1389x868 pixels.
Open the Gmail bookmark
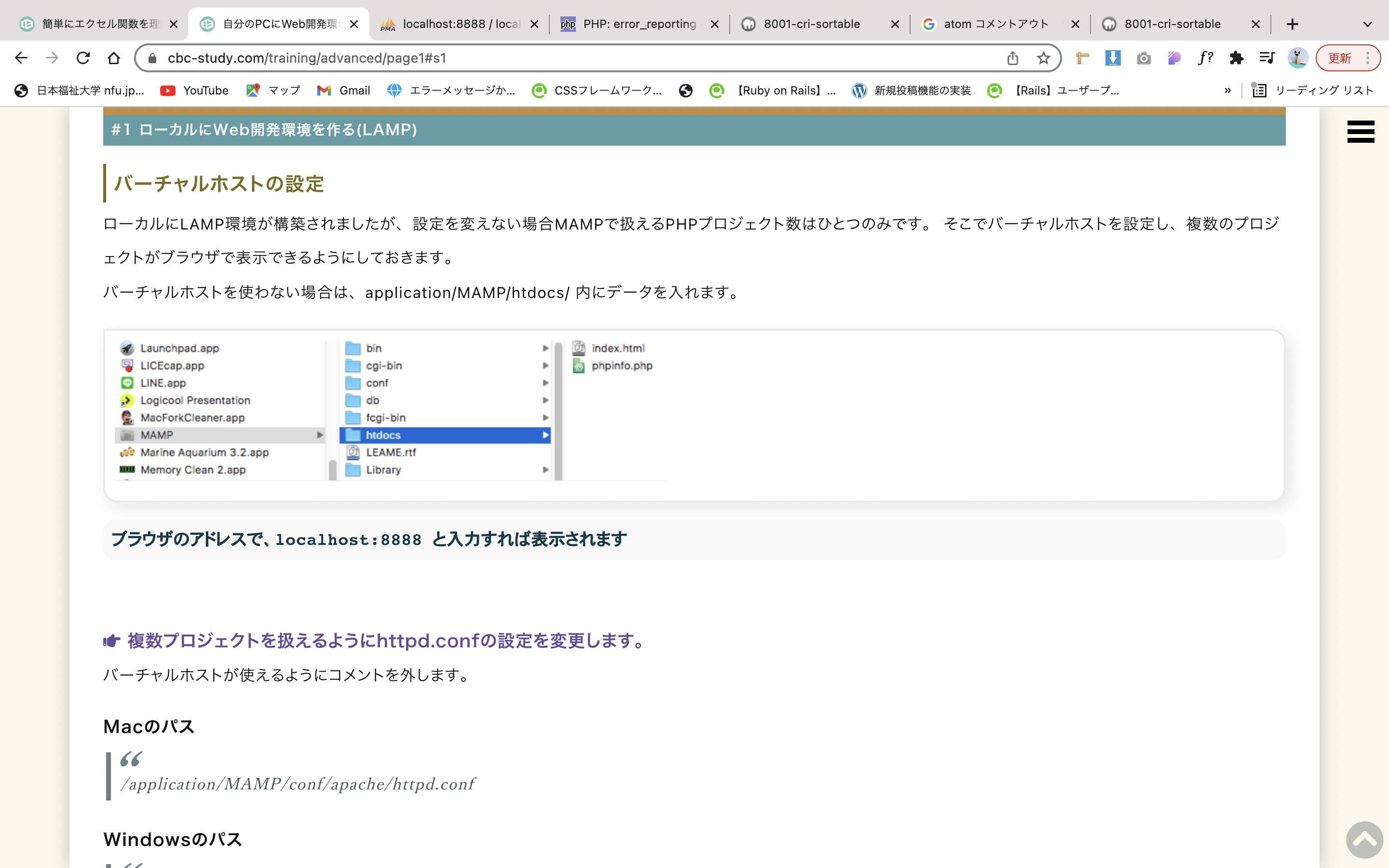343,90
